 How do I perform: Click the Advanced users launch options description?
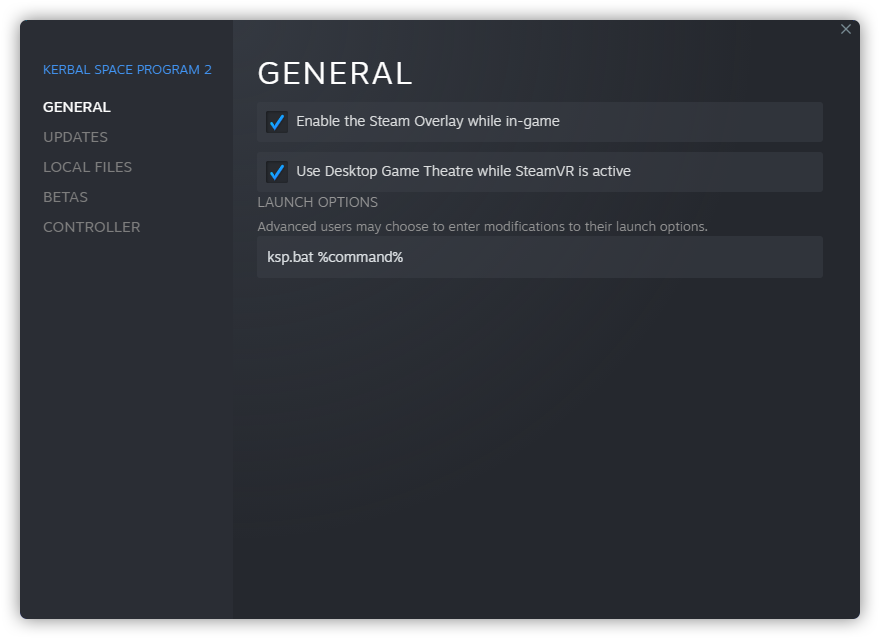[x=483, y=227]
